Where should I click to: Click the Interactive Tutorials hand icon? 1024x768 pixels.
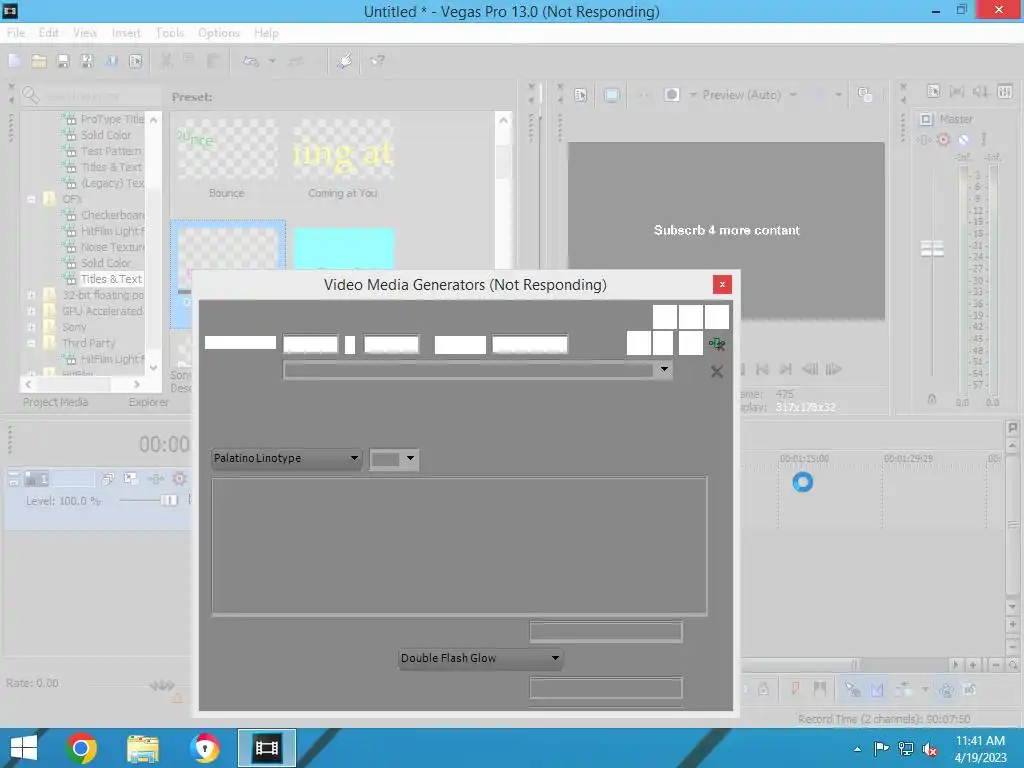(345, 61)
